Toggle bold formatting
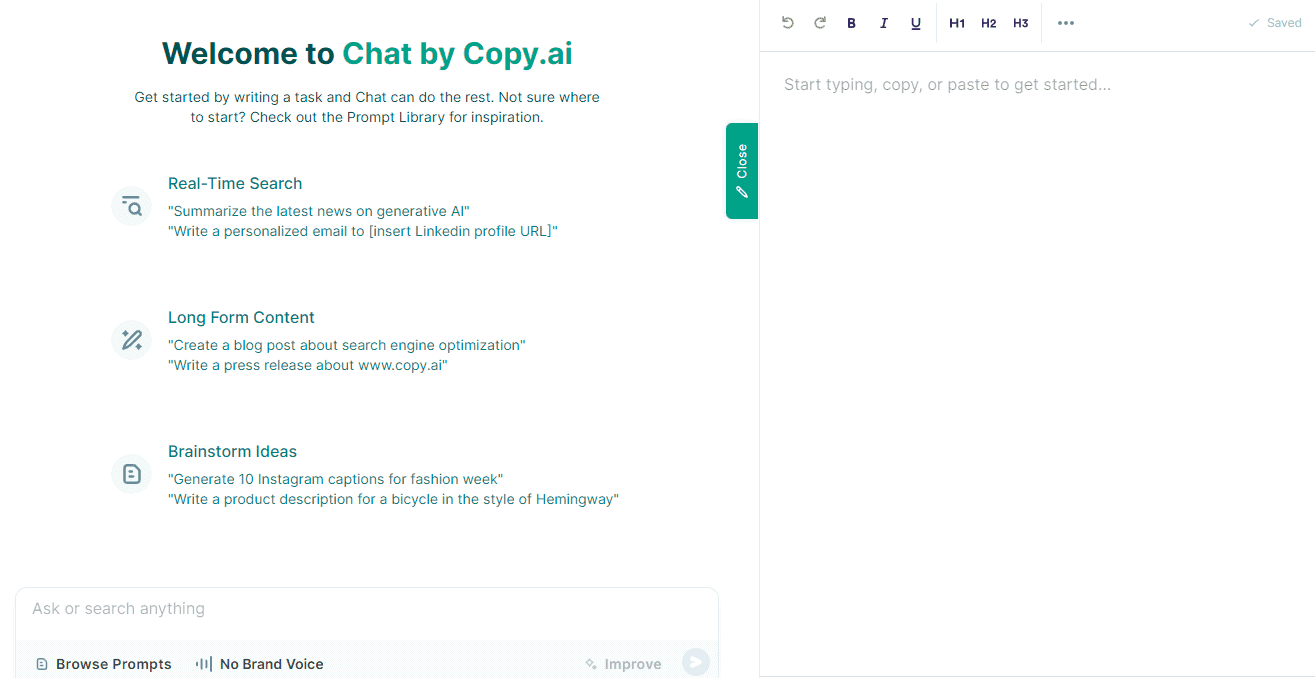This screenshot has height=678, width=1315. pos(851,22)
